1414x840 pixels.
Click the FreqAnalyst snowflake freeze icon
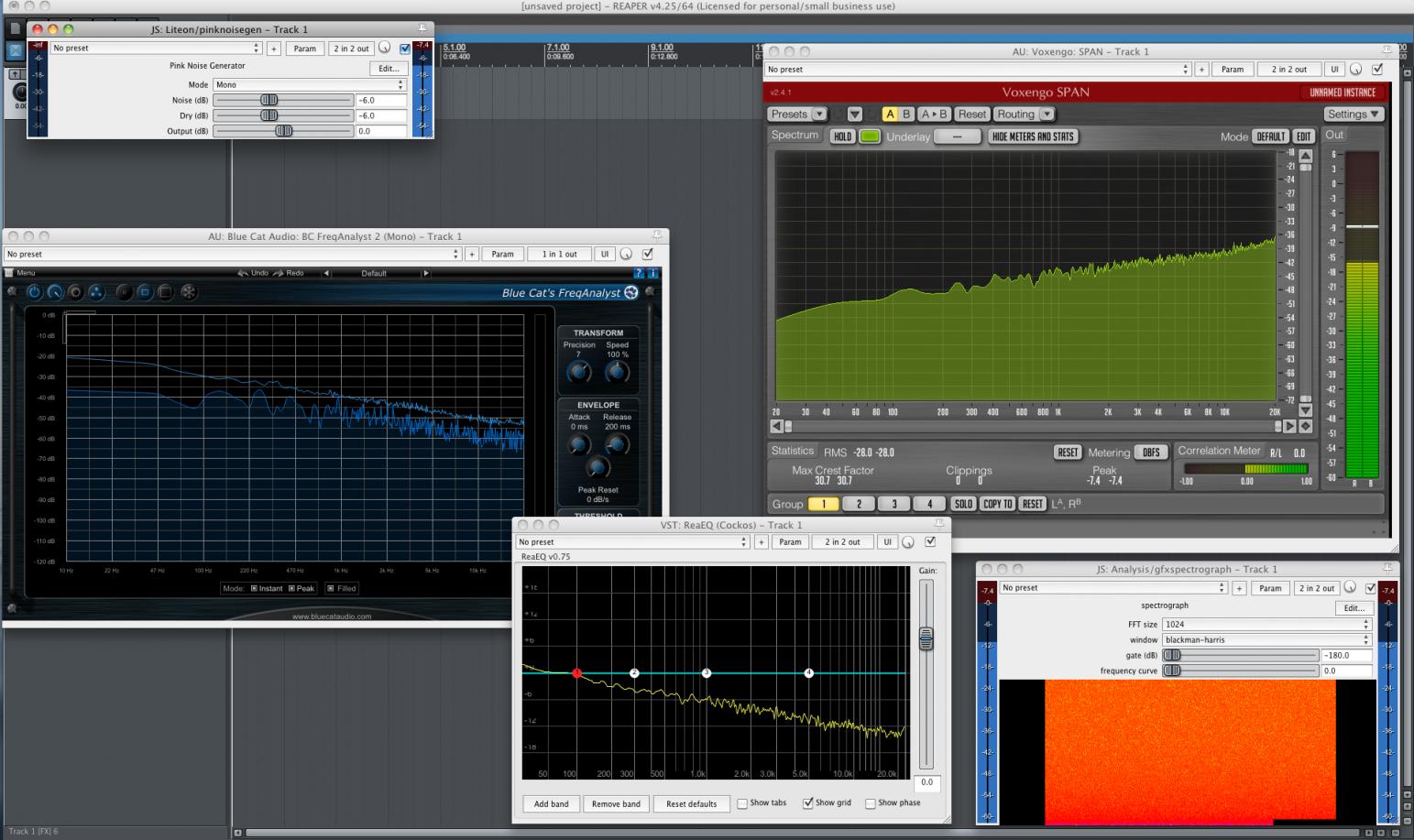click(188, 292)
